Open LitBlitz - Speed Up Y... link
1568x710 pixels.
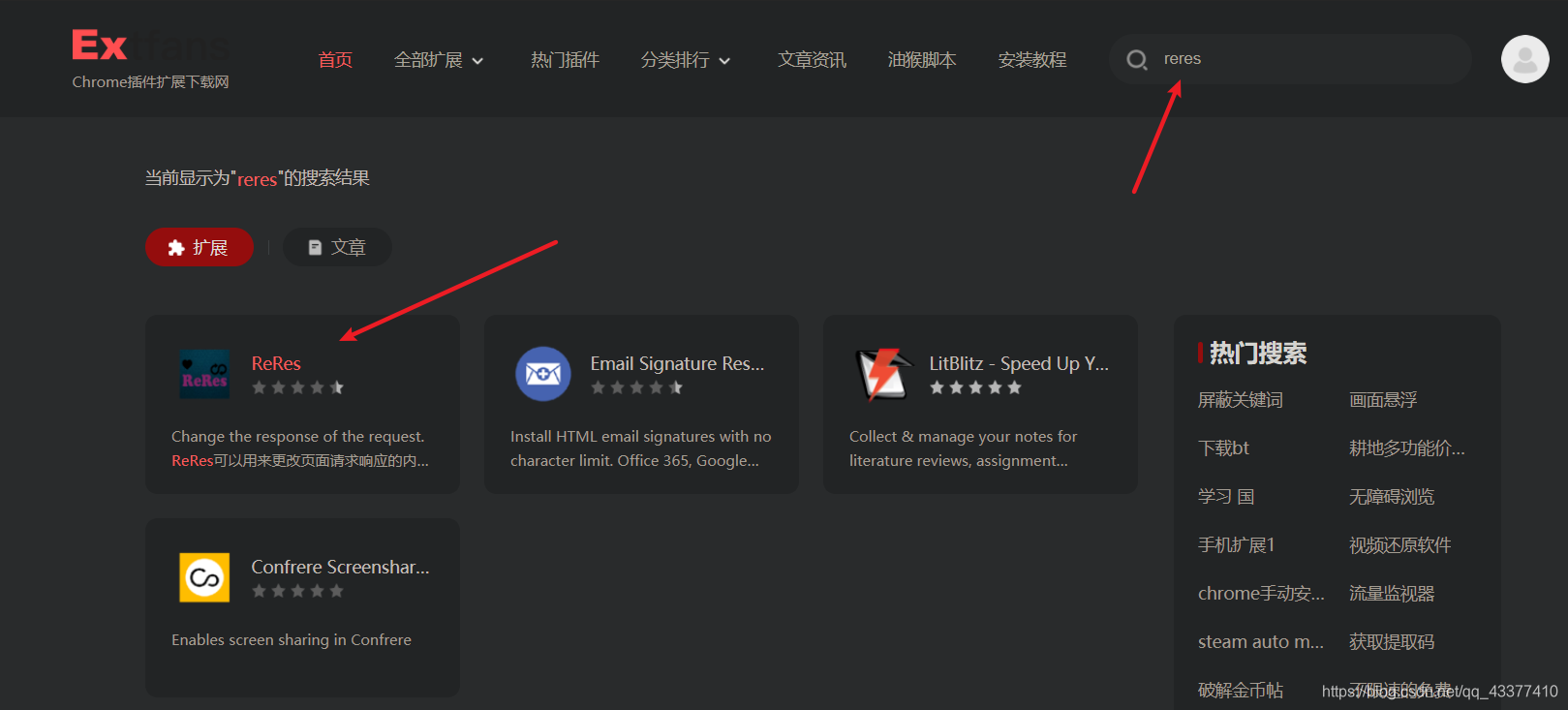1019,363
